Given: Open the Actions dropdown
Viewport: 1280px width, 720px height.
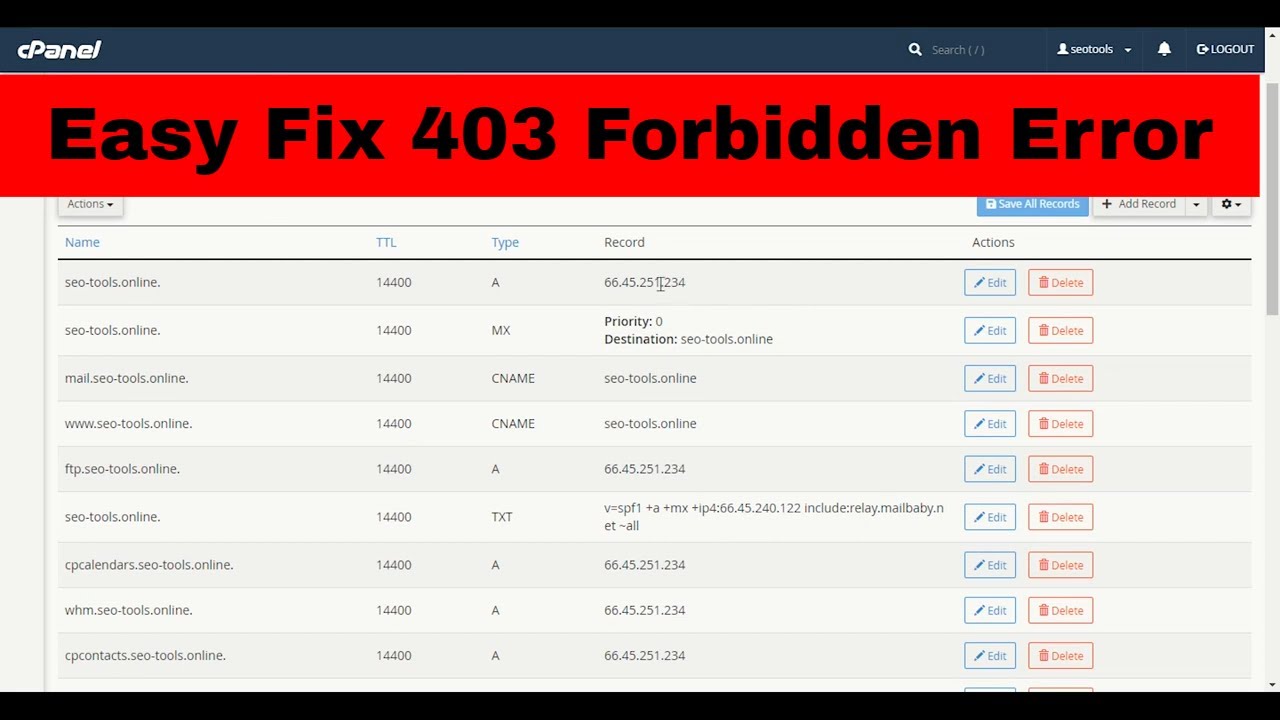Looking at the screenshot, I should coord(90,204).
